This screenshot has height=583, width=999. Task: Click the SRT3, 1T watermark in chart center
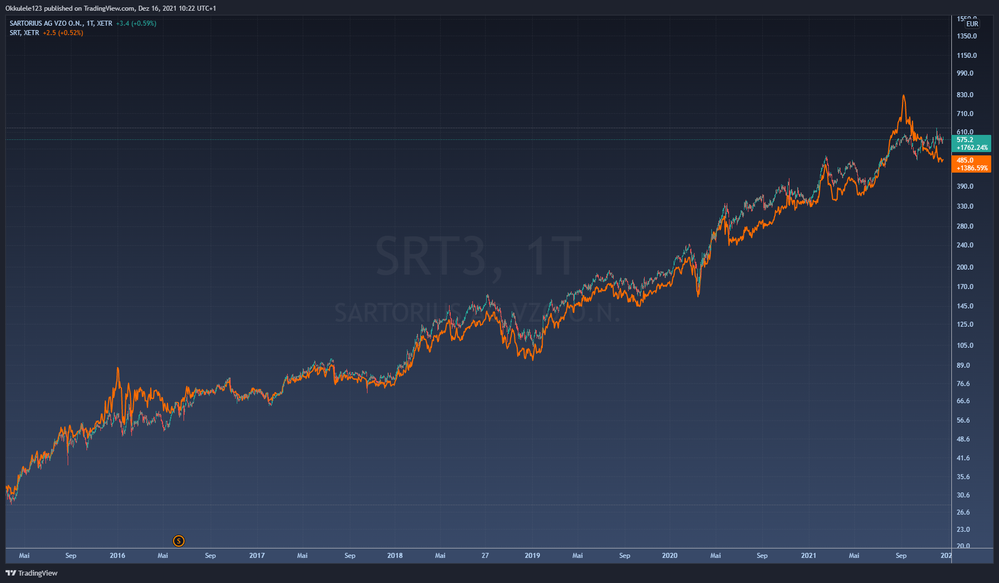coord(477,257)
